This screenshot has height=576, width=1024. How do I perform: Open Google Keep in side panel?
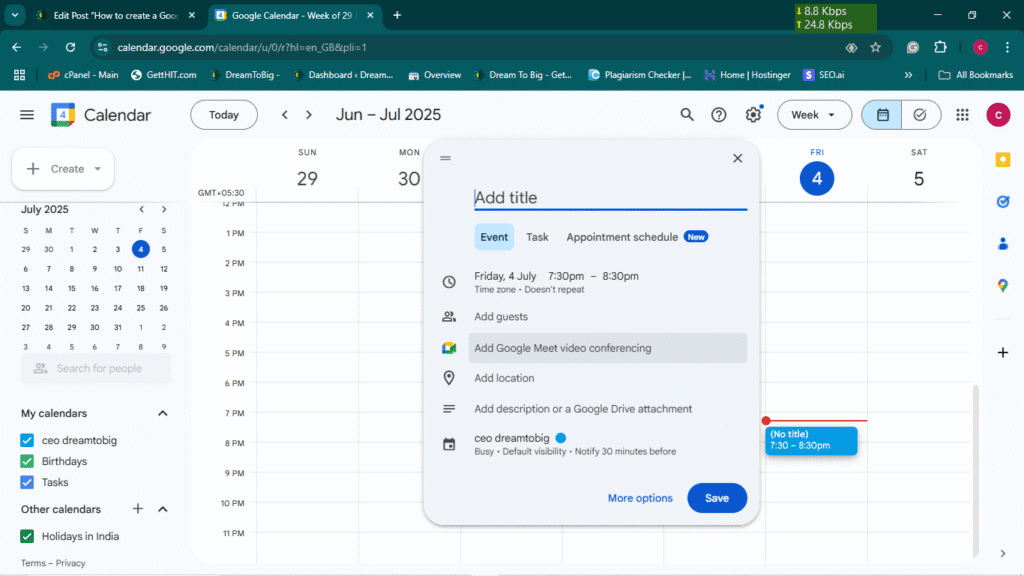1002,160
